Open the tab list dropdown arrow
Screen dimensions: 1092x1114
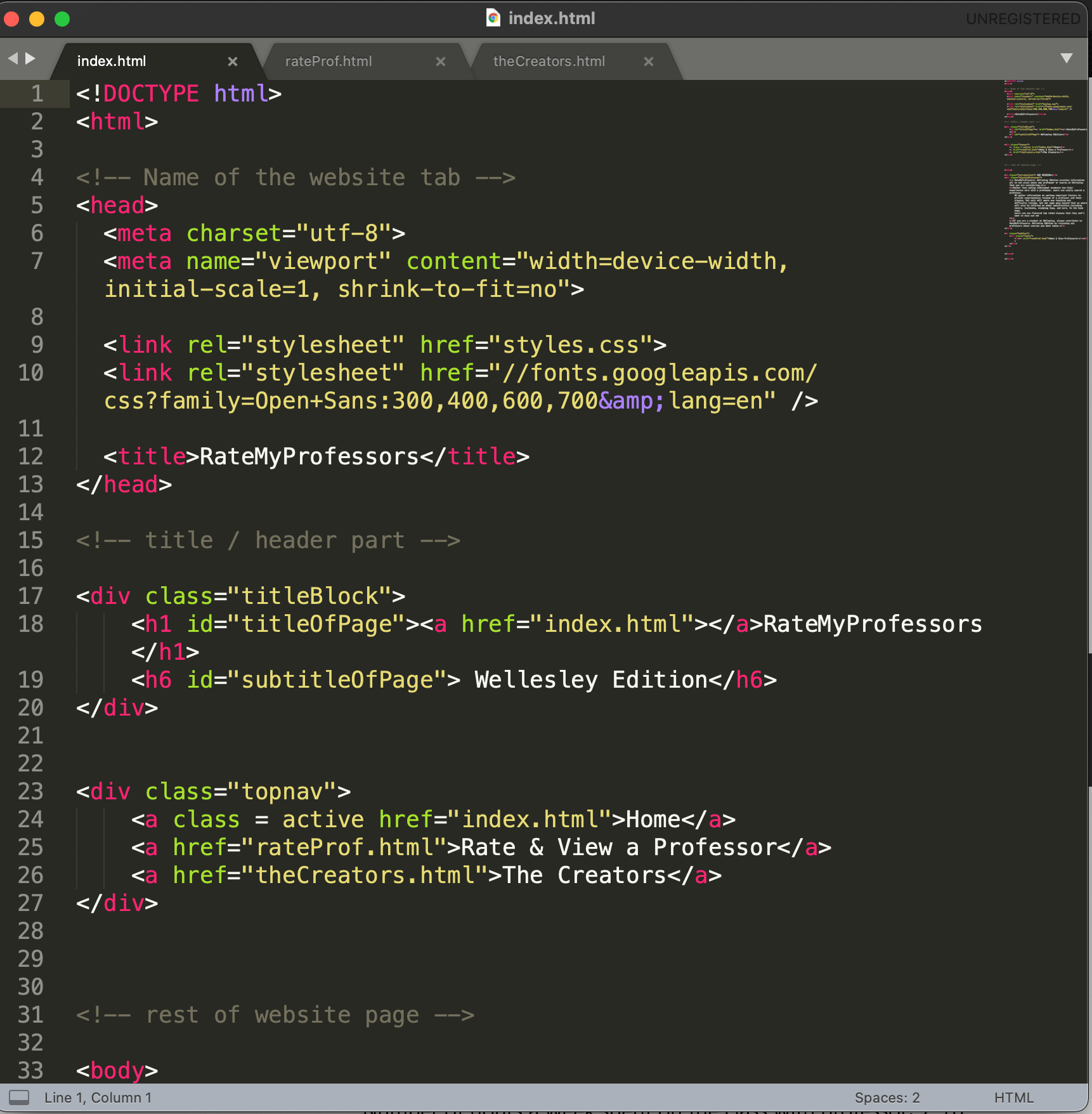[x=1067, y=58]
